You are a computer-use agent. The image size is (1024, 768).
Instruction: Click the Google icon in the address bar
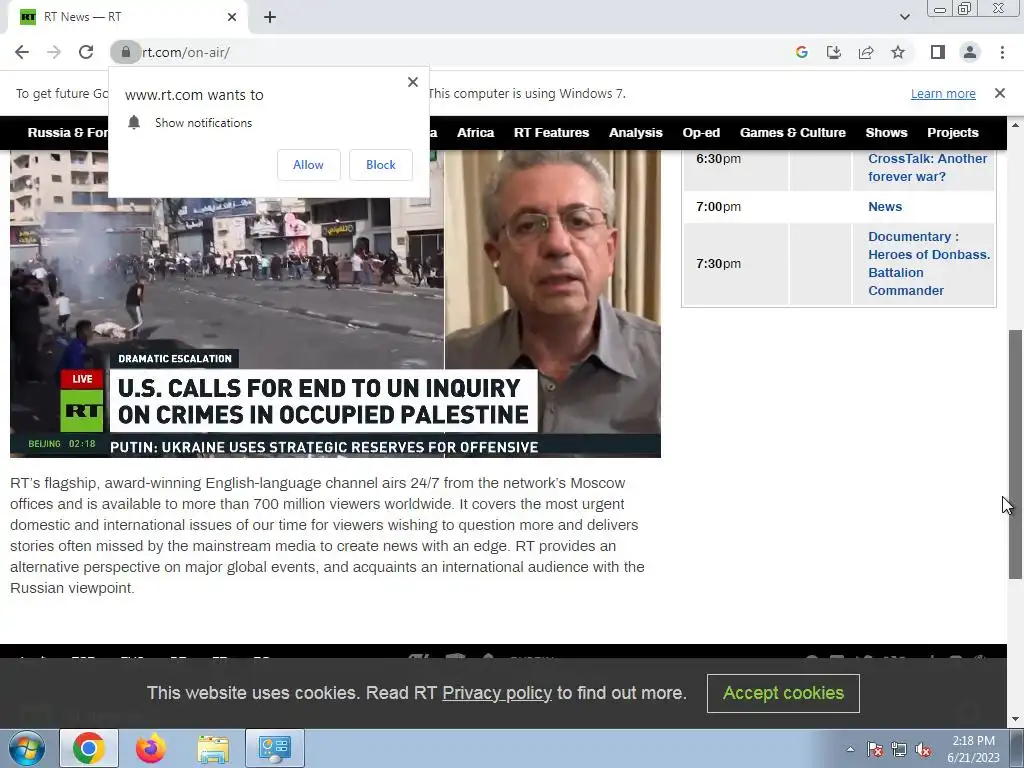click(802, 52)
